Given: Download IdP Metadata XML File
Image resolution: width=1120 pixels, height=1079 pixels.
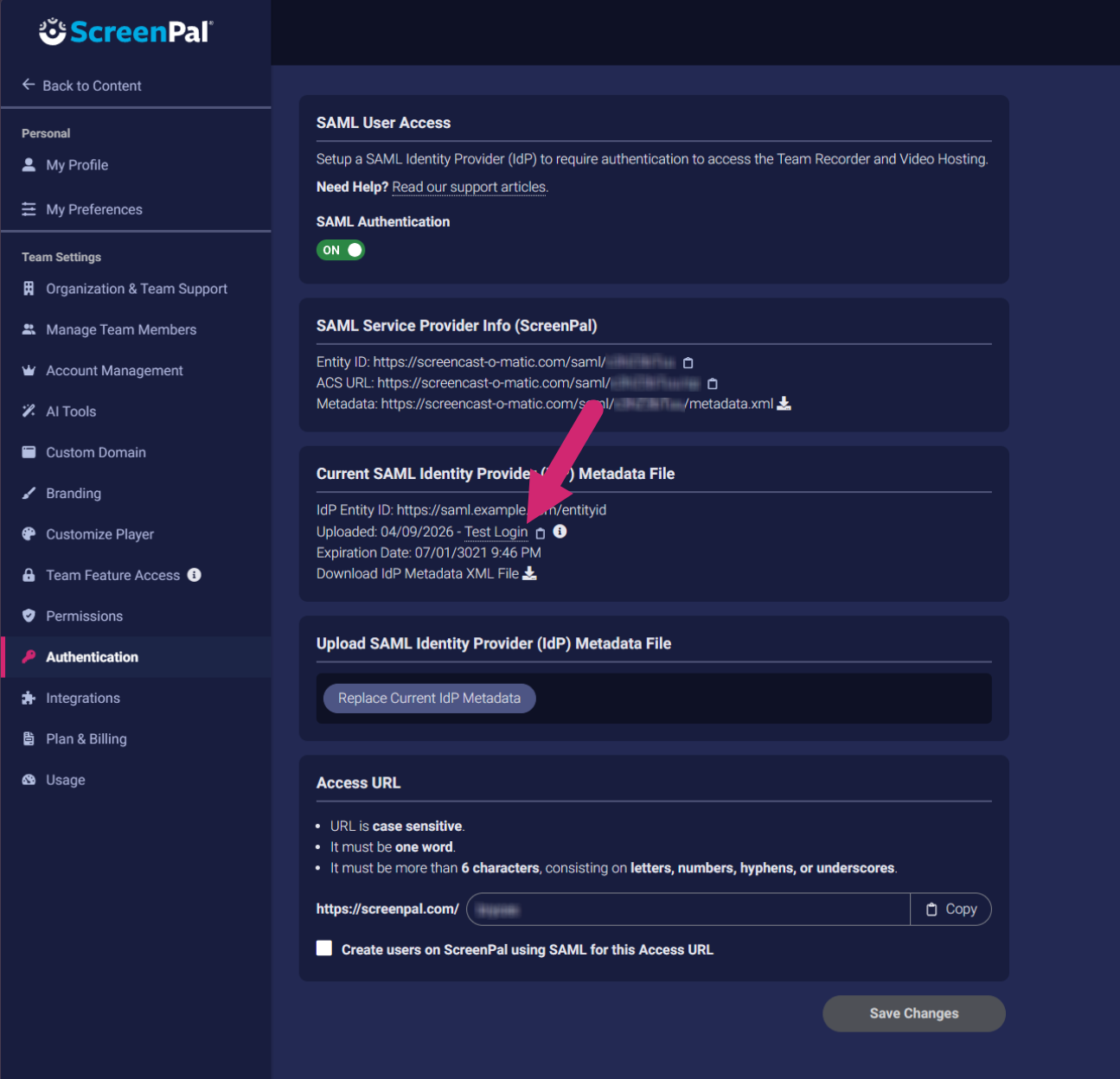Looking at the screenshot, I should pyautogui.click(x=529, y=573).
